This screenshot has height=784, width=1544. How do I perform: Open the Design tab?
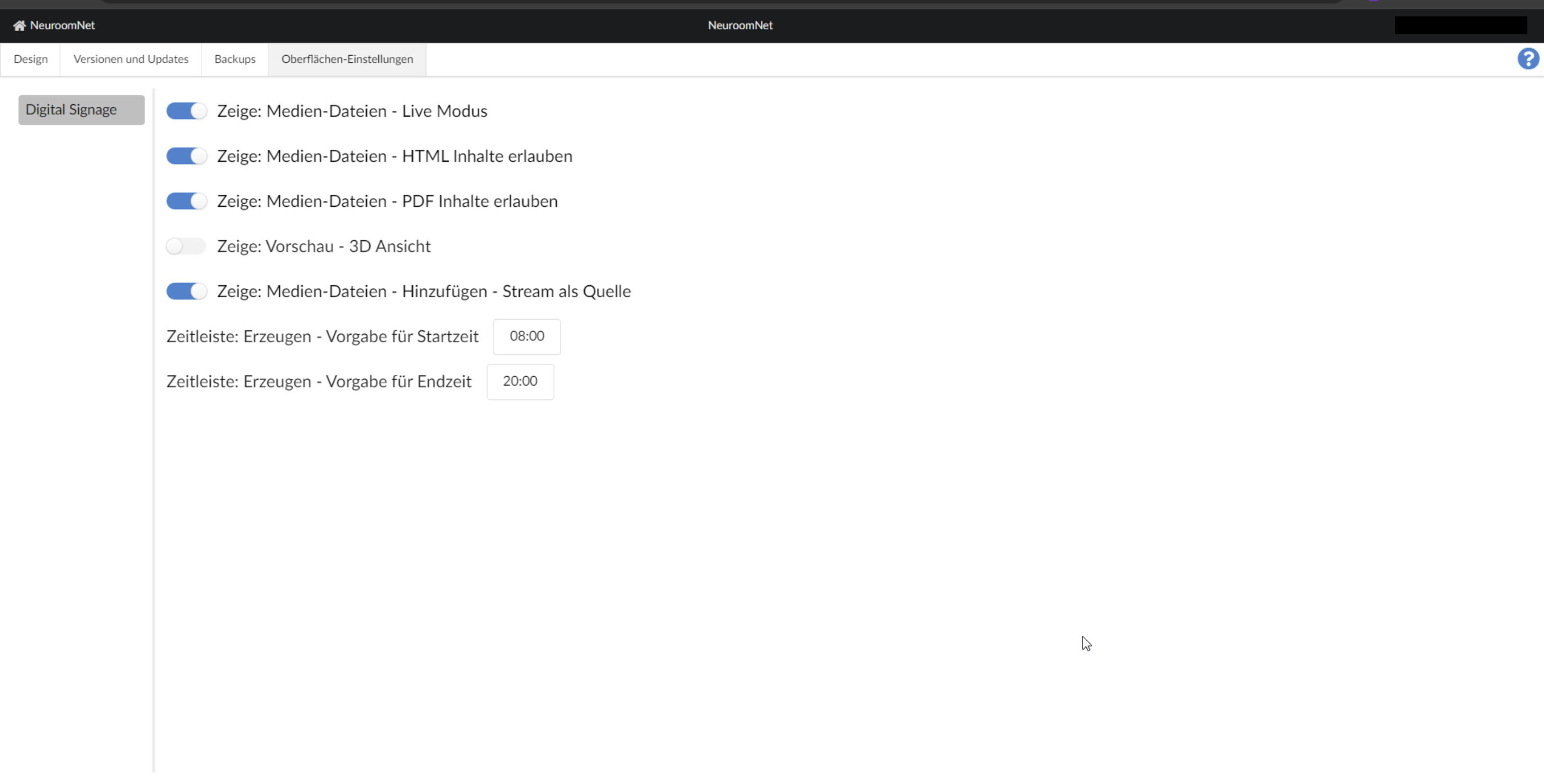[31, 59]
